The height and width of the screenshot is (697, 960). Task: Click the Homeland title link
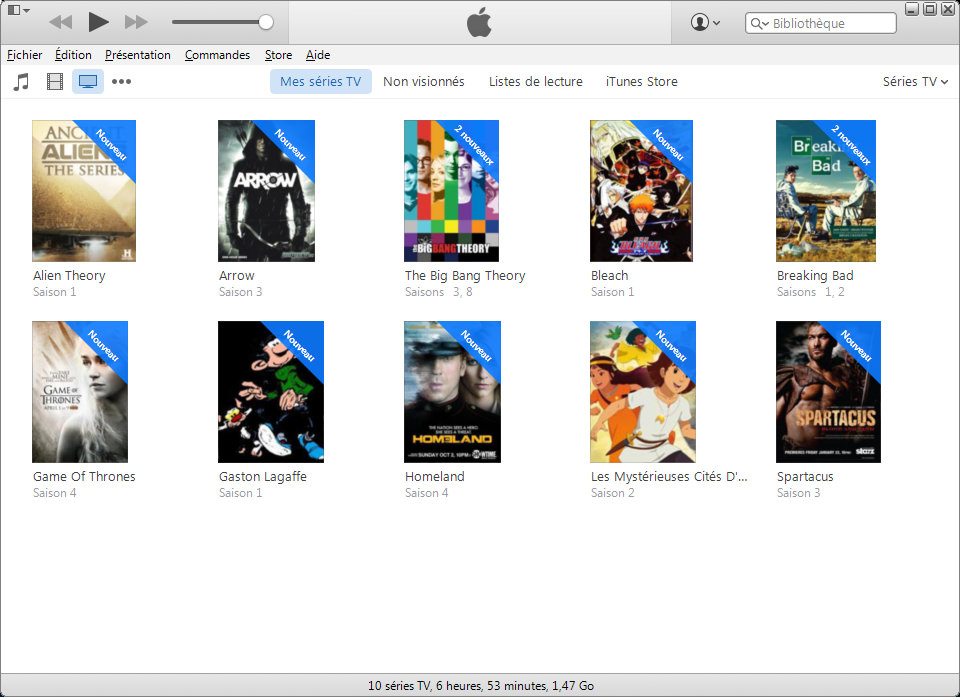pyautogui.click(x=434, y=477)
